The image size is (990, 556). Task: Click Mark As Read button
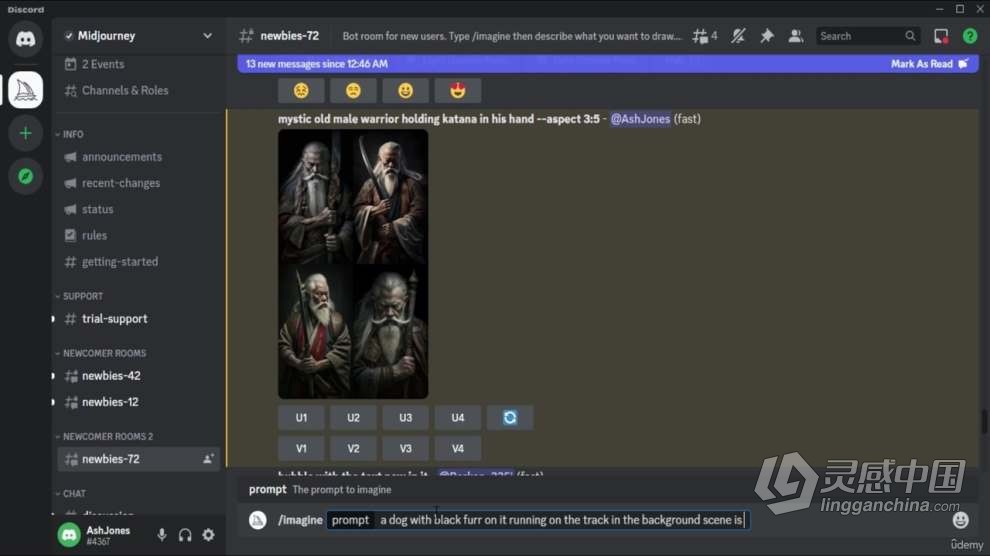click(x=929, y=64)
